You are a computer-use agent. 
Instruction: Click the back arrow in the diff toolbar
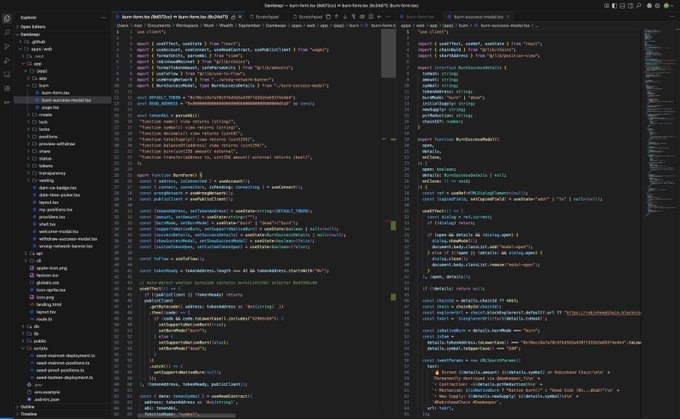pos(379,16)
